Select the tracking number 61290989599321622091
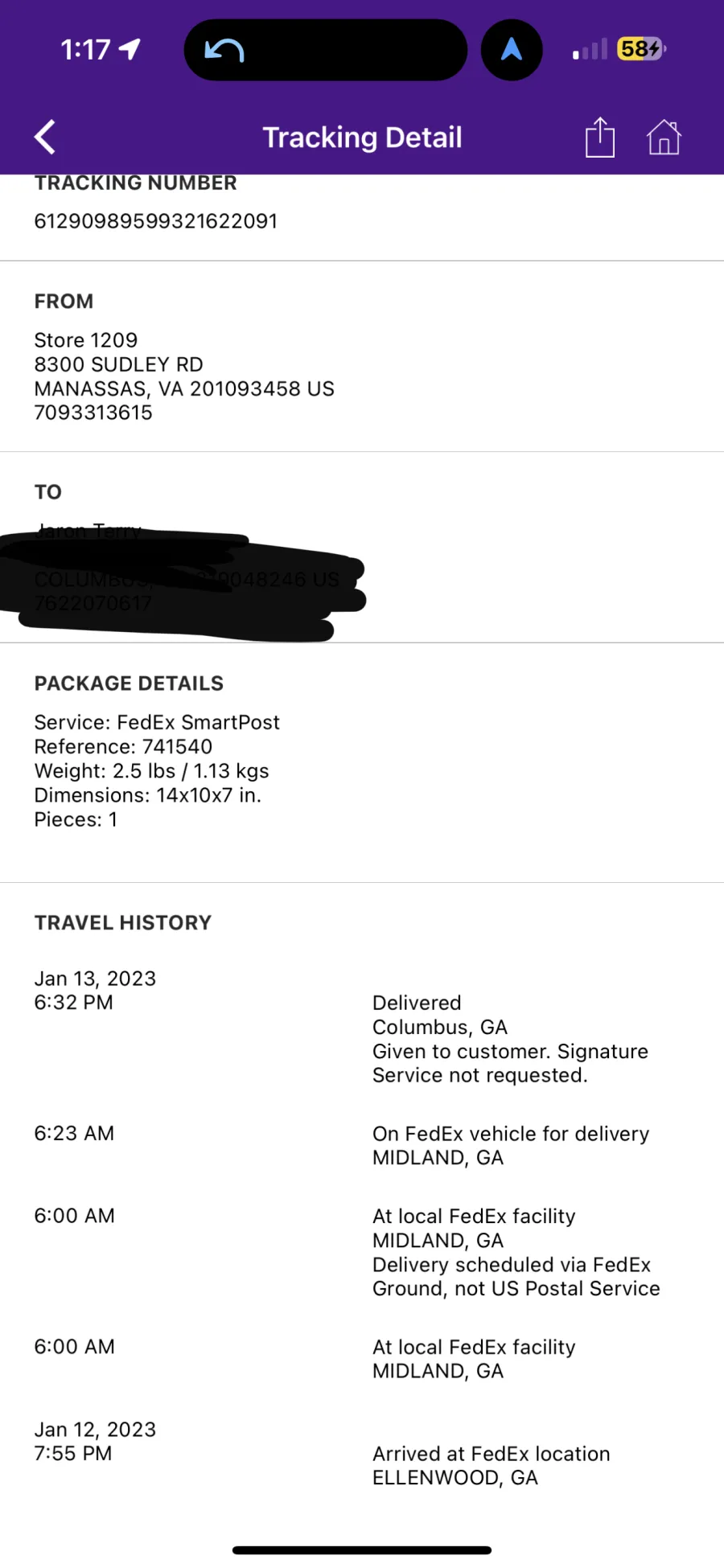Viewport: 724px width, 1568px height. [156, 221]
